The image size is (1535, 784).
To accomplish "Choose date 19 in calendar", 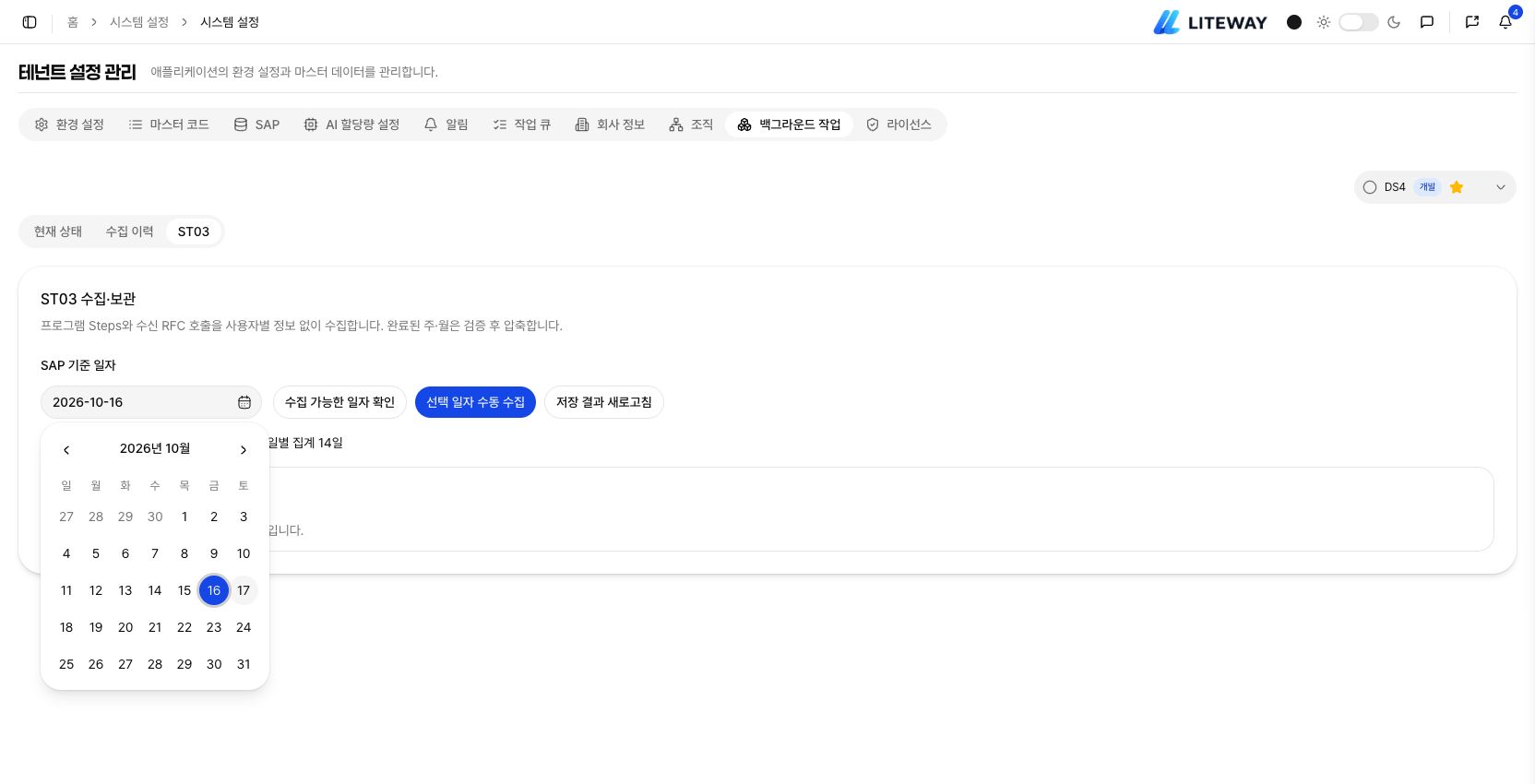I will [96, 627].
